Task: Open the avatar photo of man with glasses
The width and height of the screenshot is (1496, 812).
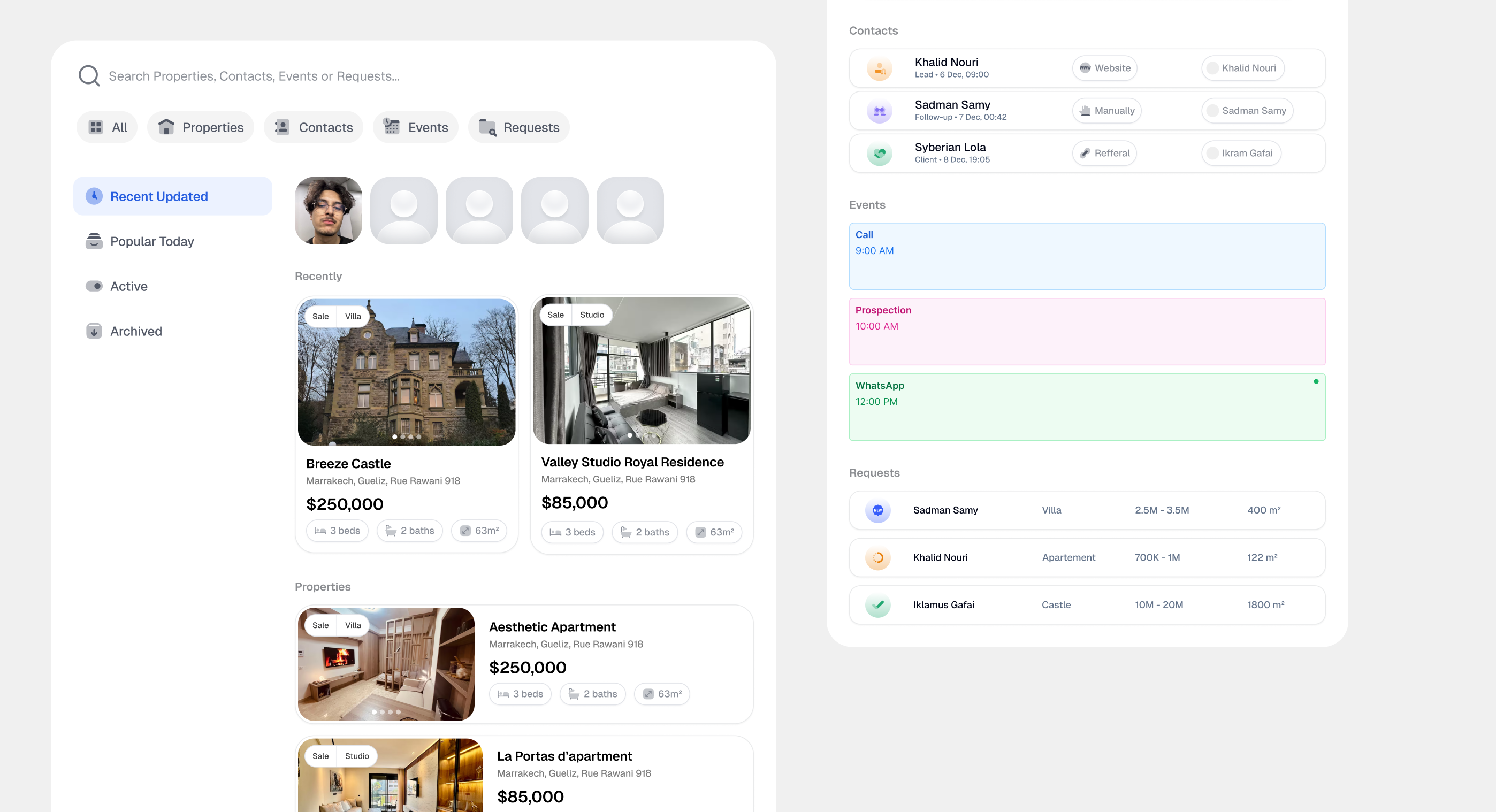Action: [328, 211]
